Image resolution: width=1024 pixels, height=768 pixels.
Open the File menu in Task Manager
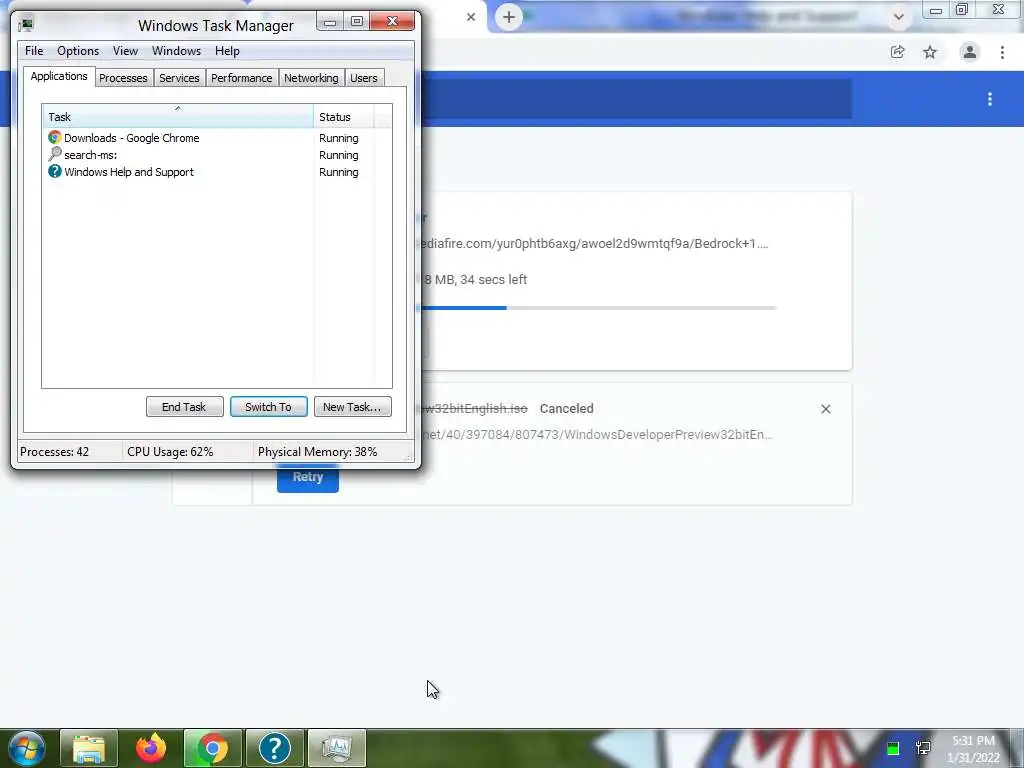click(34, 51)
